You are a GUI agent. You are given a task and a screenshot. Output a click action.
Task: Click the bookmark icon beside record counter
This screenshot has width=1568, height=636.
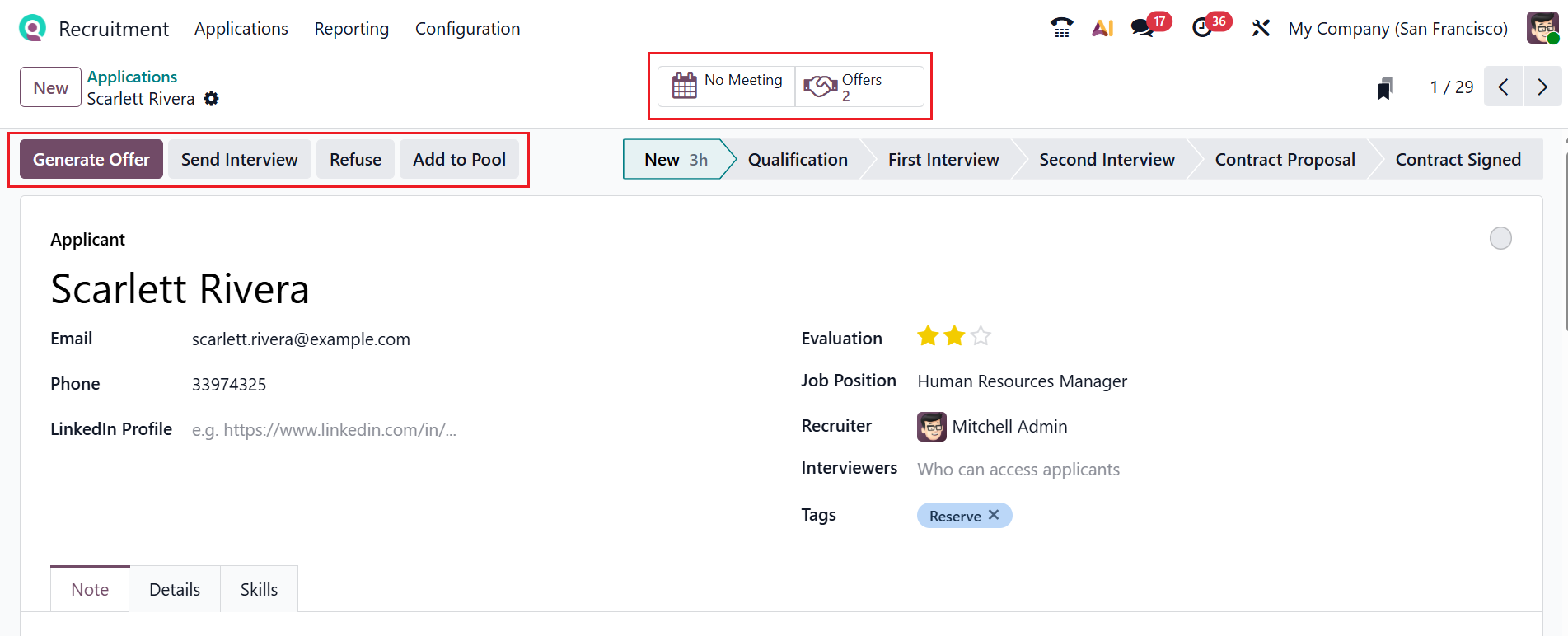tap(1385, 88)
